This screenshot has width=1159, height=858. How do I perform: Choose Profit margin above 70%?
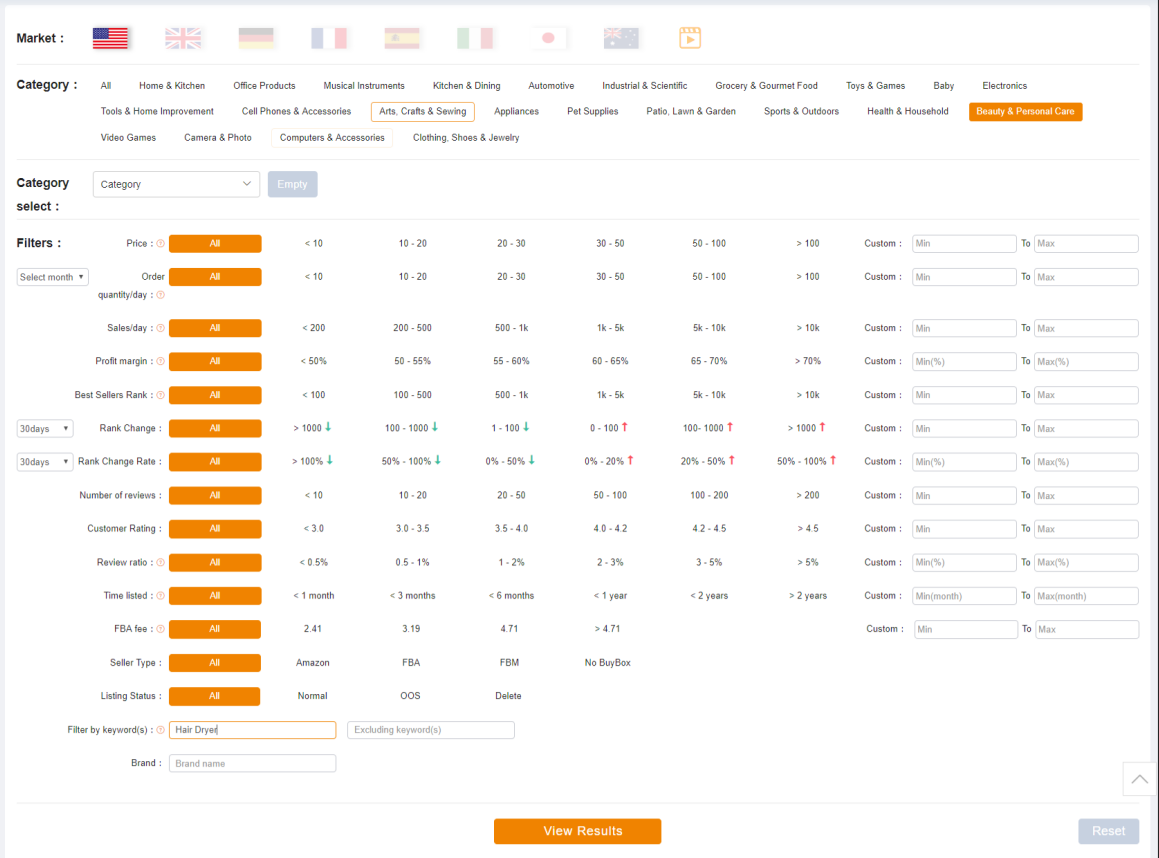coord(808,361)
